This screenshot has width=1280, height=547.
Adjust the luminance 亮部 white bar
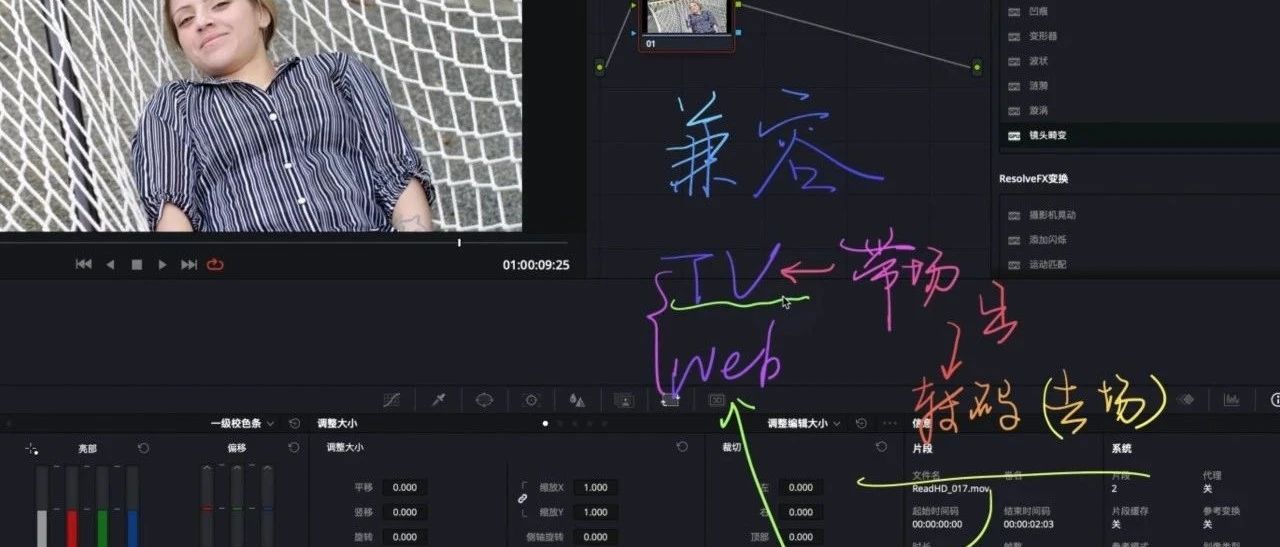click(42, 506)
